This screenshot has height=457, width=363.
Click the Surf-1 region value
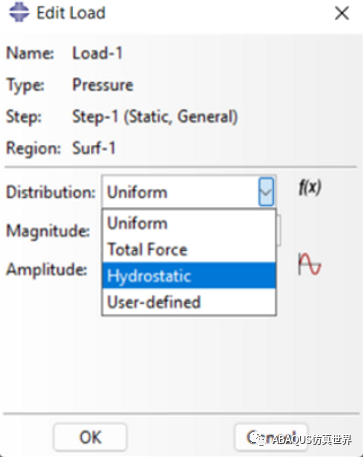coord(94,148)
